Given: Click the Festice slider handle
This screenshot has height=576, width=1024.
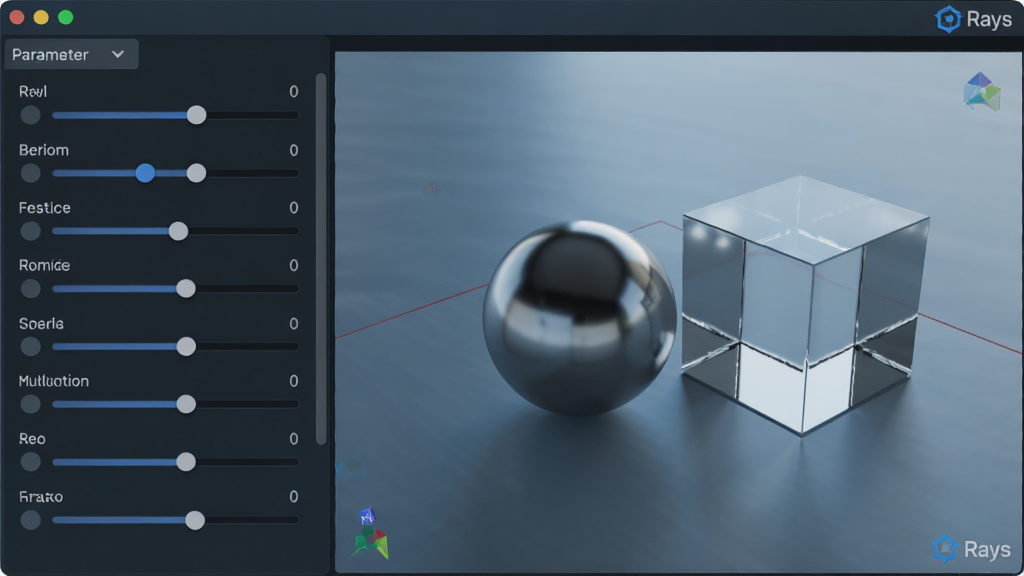Looking at the screenshot, I should coord(178,231).
